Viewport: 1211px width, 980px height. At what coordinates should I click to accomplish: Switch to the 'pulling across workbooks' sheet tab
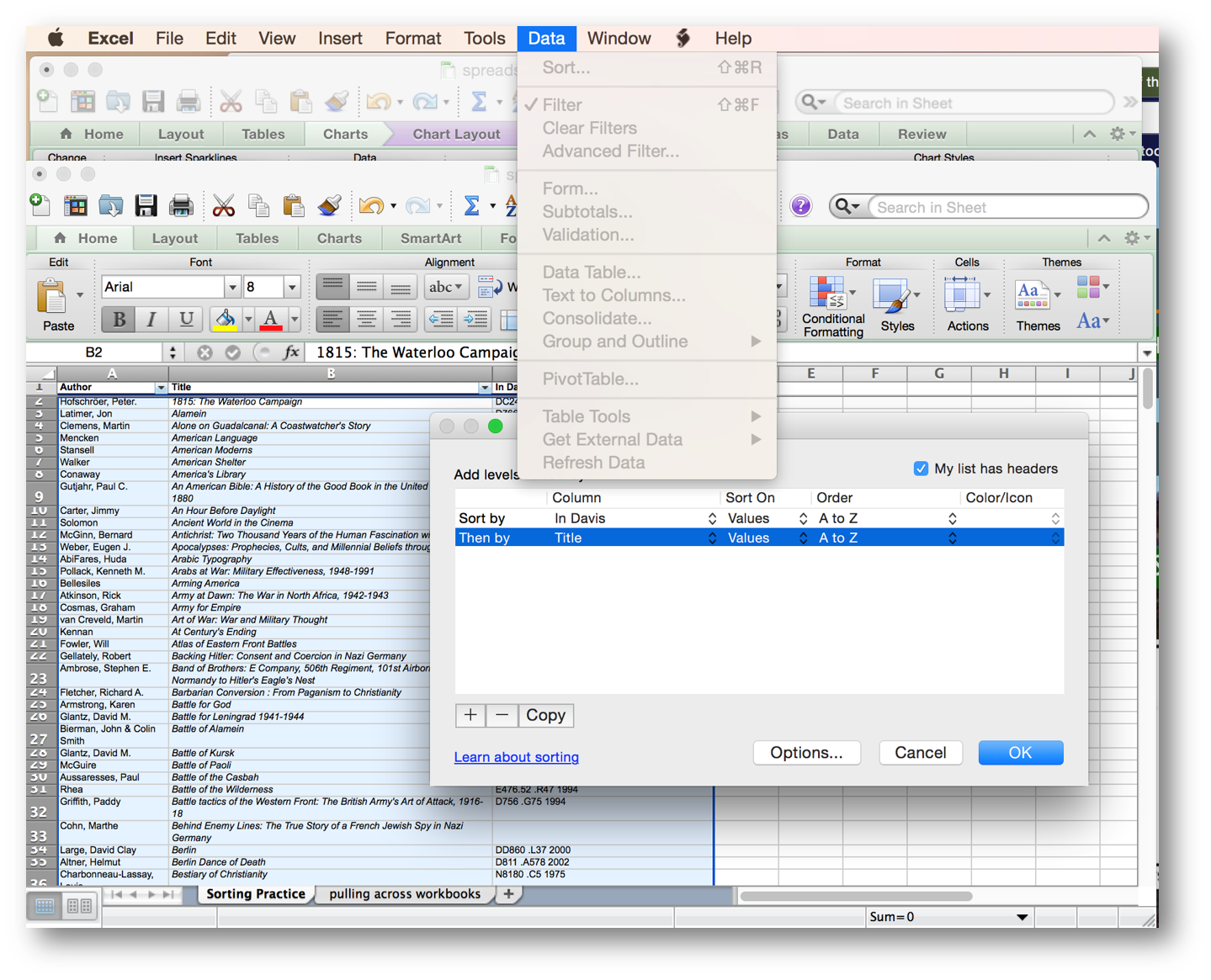point(405,893)
